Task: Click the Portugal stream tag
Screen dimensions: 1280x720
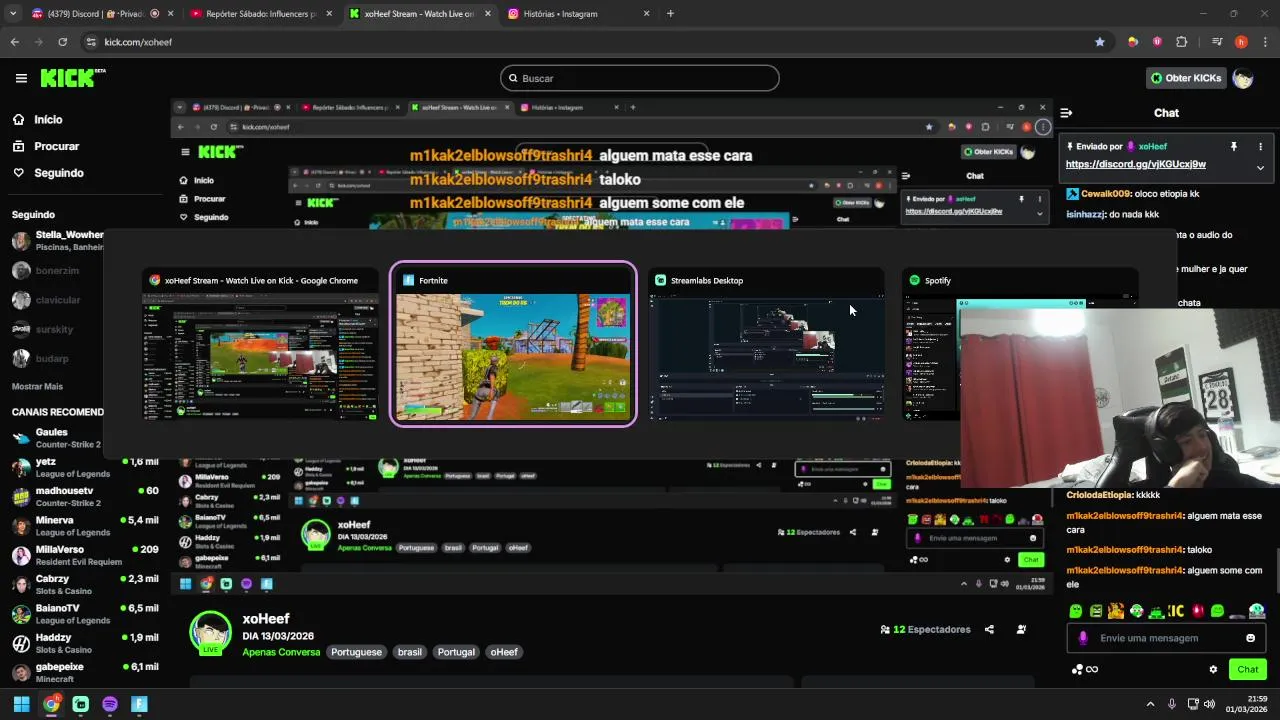Action: [x=456, y=652]
